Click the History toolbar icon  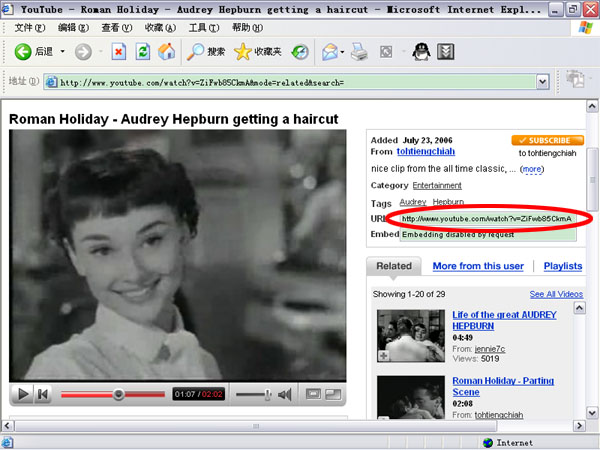coord(300,52)
